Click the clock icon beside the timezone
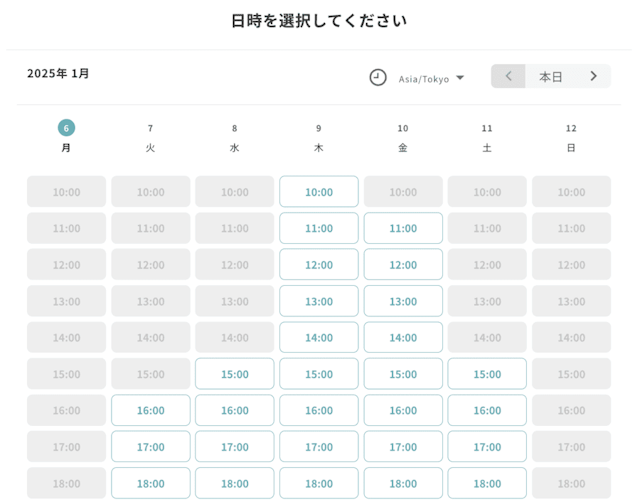The image size is (640, 502). (378, 77)
